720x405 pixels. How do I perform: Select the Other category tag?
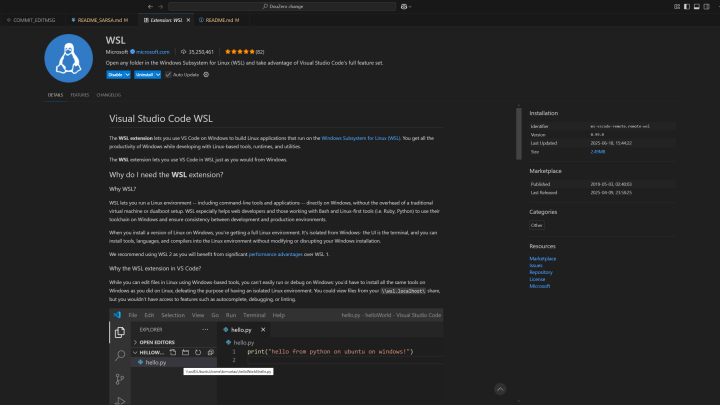tap(536, 225)
